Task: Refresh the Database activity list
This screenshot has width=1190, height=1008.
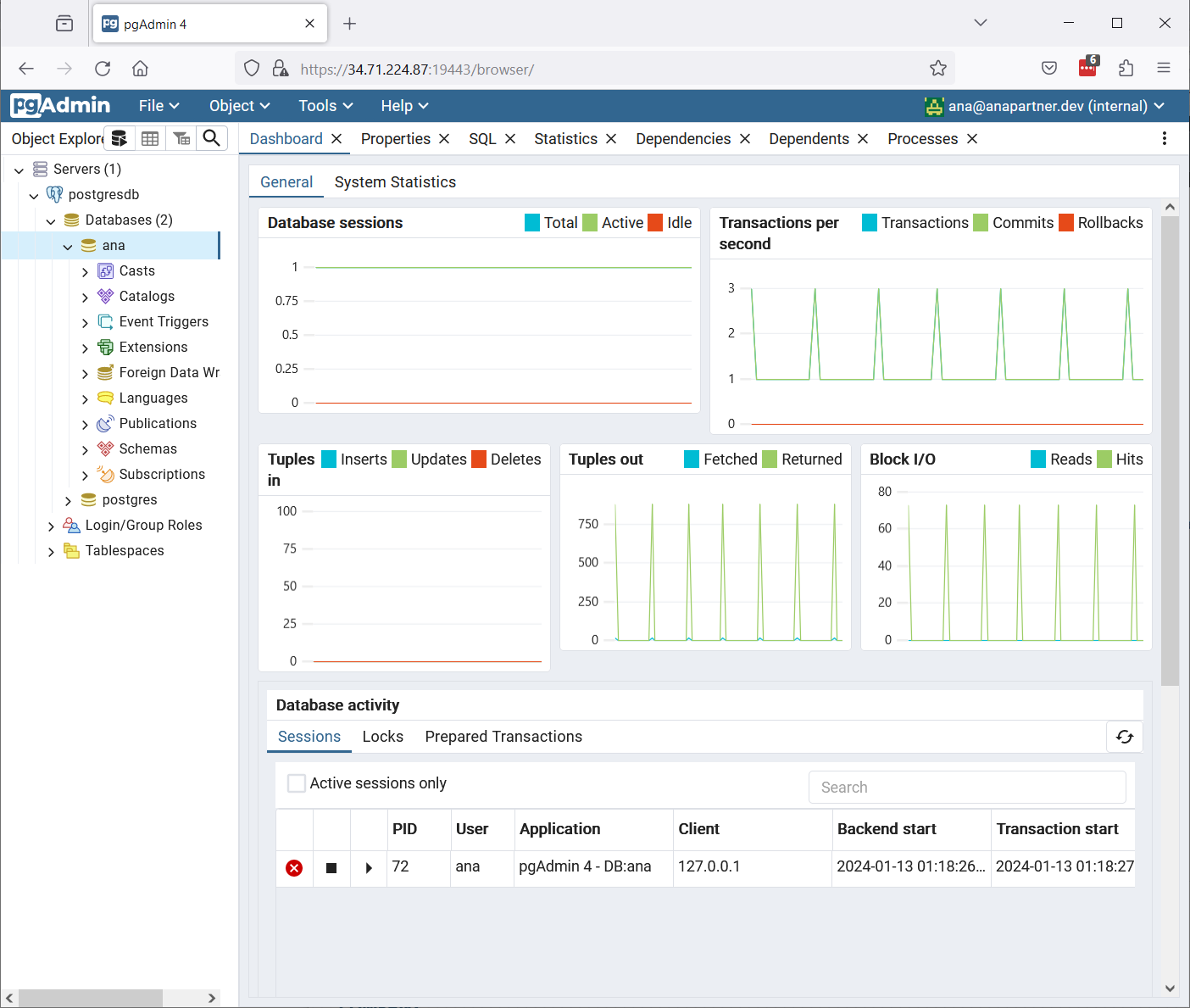Action: tap(1125, 737)
